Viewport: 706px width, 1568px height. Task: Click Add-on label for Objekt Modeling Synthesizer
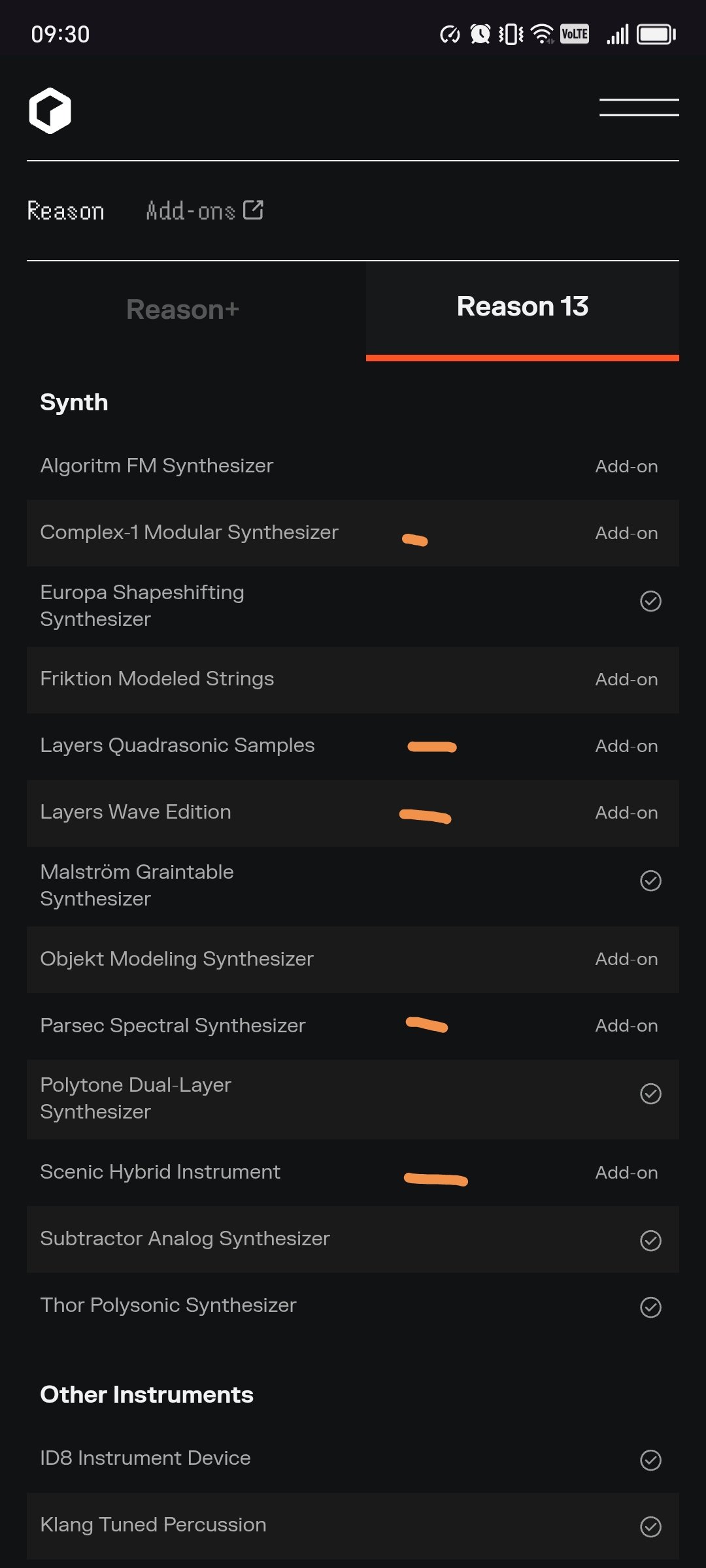point(626,959)
